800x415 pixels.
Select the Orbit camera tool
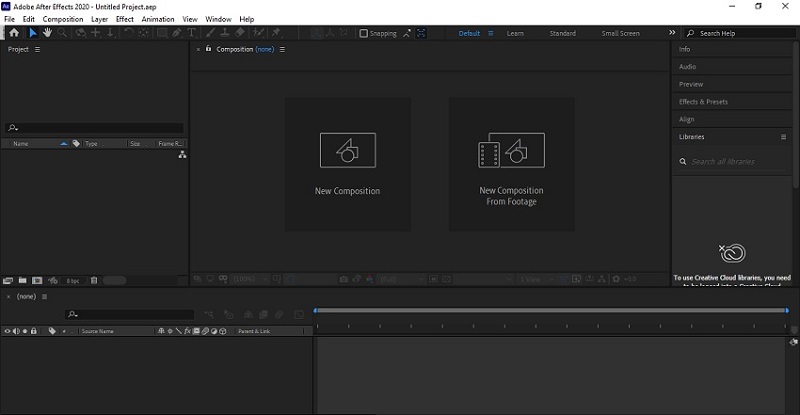click(x=80, y=33)
